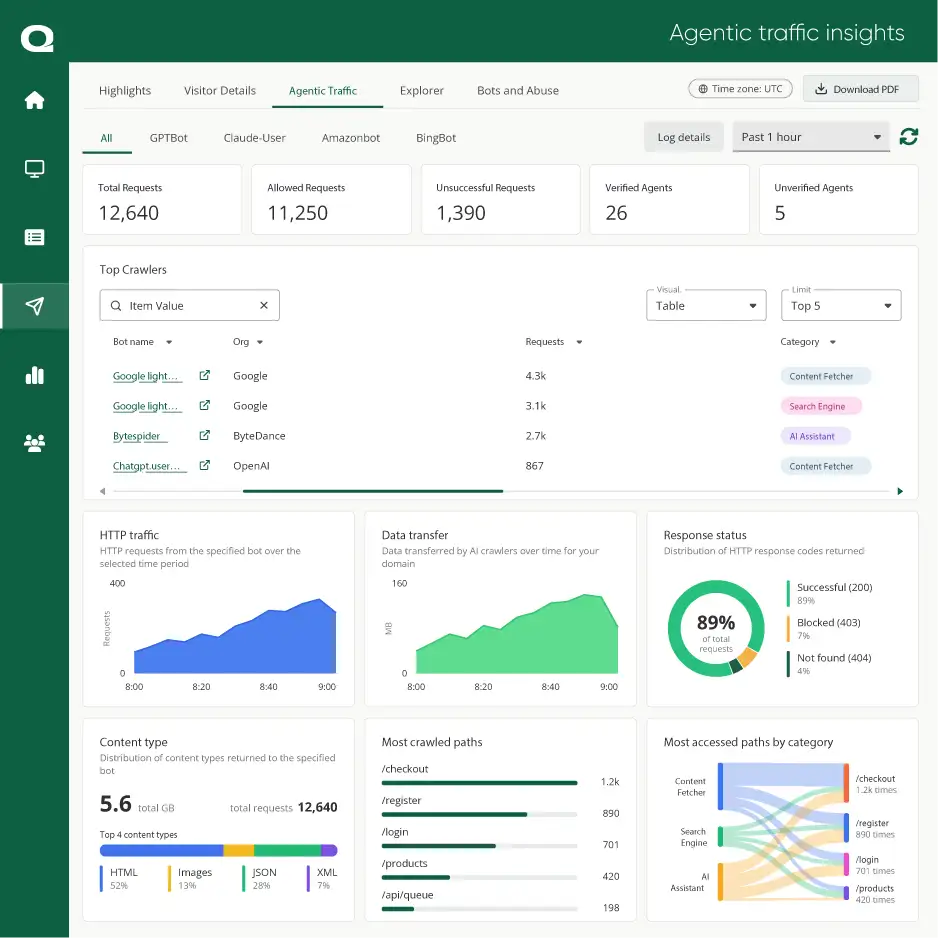Open the Bots and Abuse tab
938x938 pixels.
[518, 90]
